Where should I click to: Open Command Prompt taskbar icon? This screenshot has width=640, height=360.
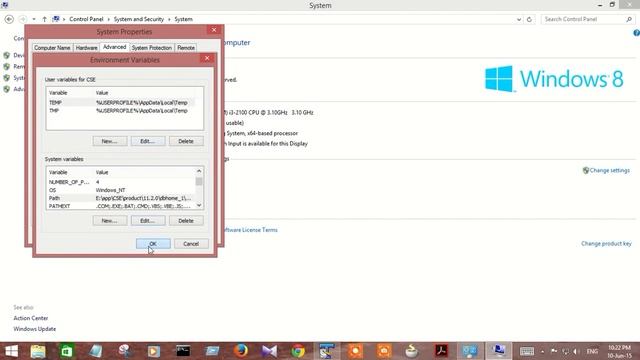(183, 351)
